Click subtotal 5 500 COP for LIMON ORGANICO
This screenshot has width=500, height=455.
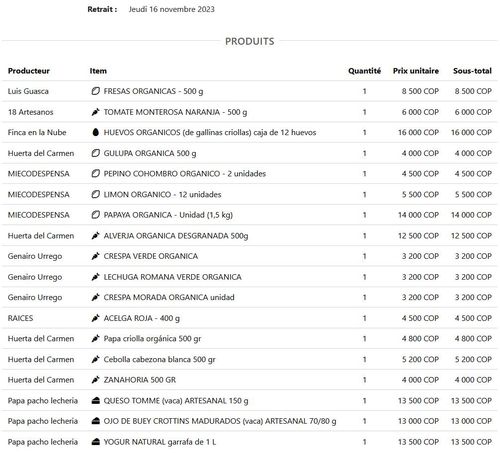[x=473, y=194]
